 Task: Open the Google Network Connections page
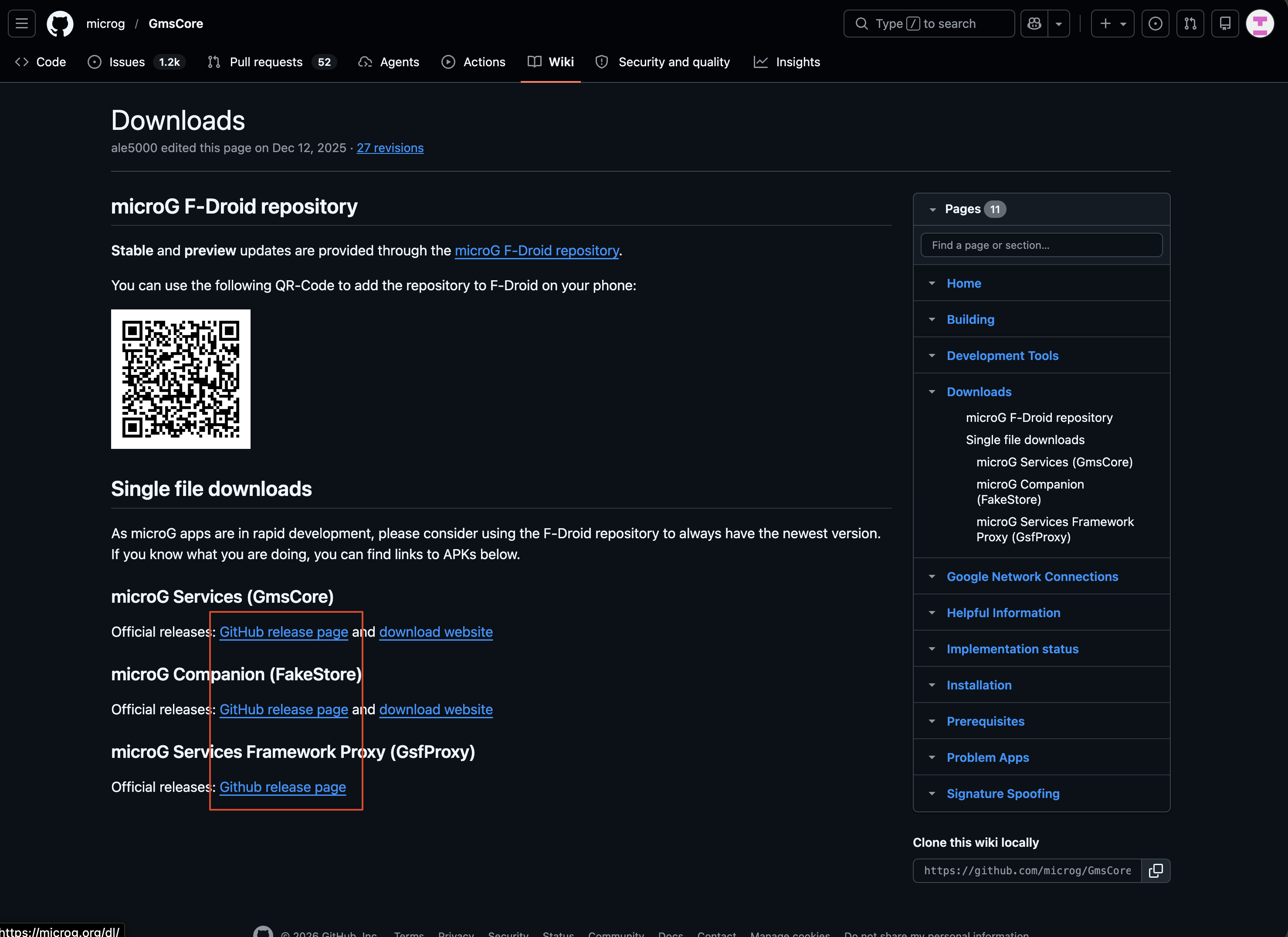point(1032,577)
